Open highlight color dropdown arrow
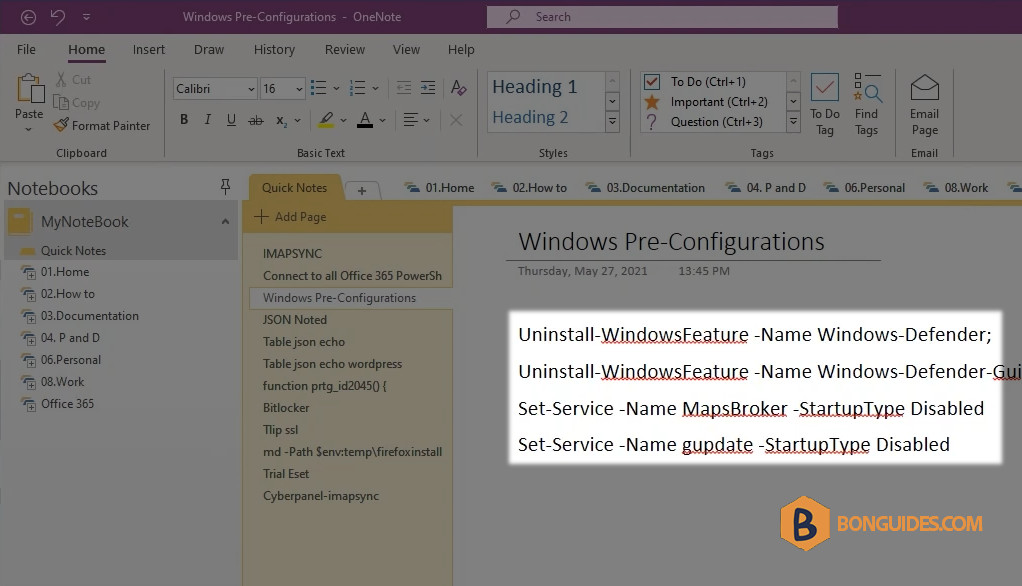 pos(343,120)
